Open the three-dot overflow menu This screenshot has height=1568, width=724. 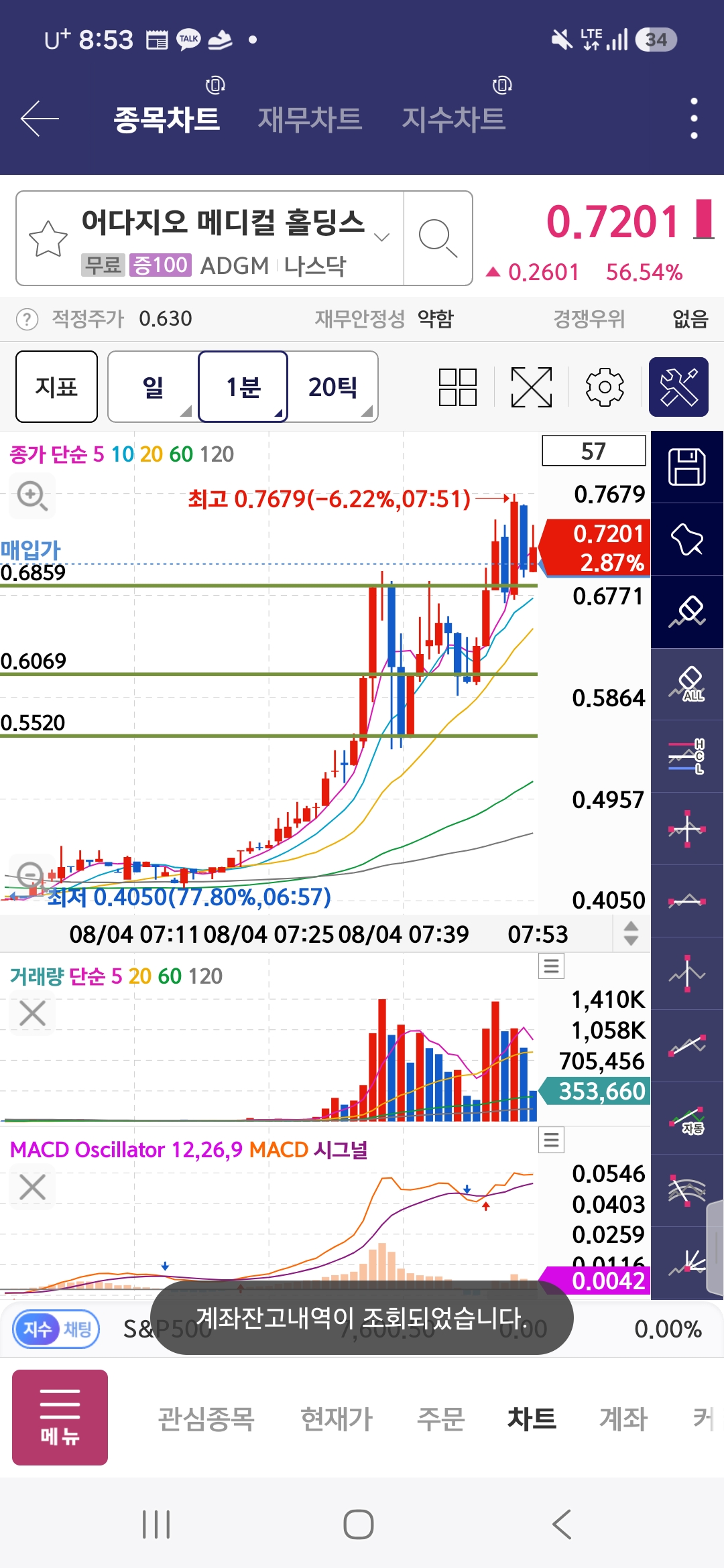[694, 119]
